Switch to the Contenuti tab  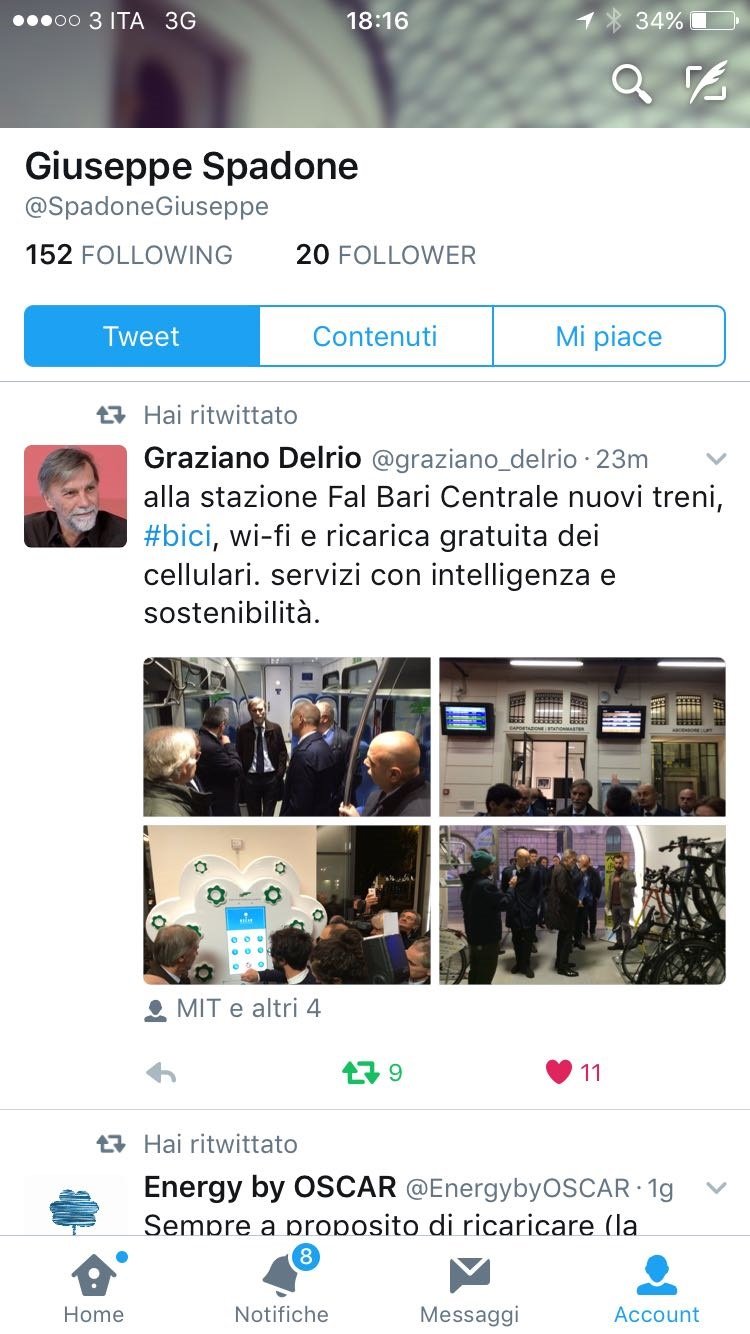point(375,336)
